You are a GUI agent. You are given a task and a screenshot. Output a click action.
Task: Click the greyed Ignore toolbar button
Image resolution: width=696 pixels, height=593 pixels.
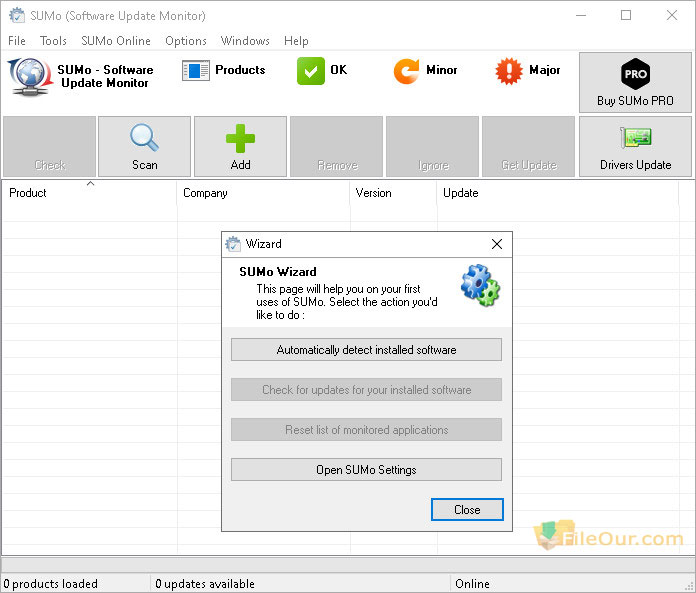tap(432, 146)
